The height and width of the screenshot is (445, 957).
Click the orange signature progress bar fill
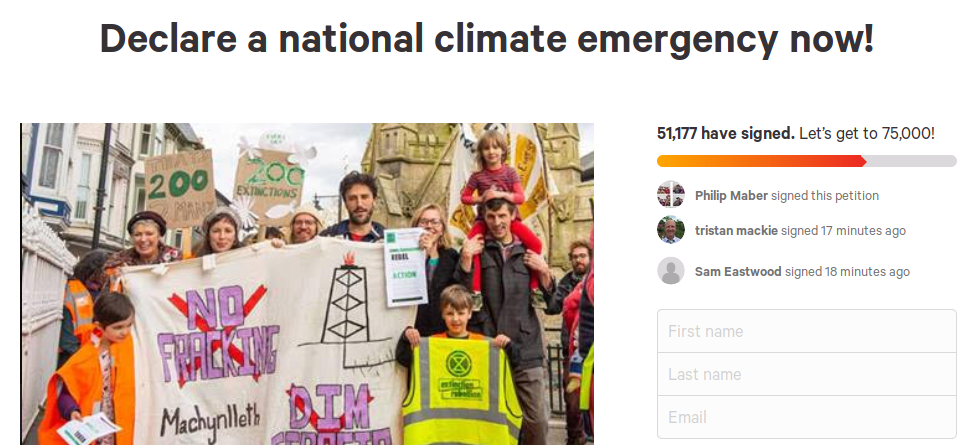pos(761,161)
